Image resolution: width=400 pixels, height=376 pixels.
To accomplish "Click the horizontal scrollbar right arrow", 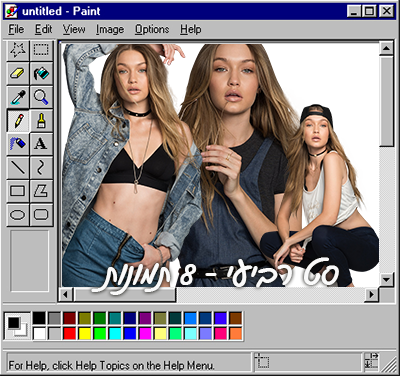I will tap(371, 295).
